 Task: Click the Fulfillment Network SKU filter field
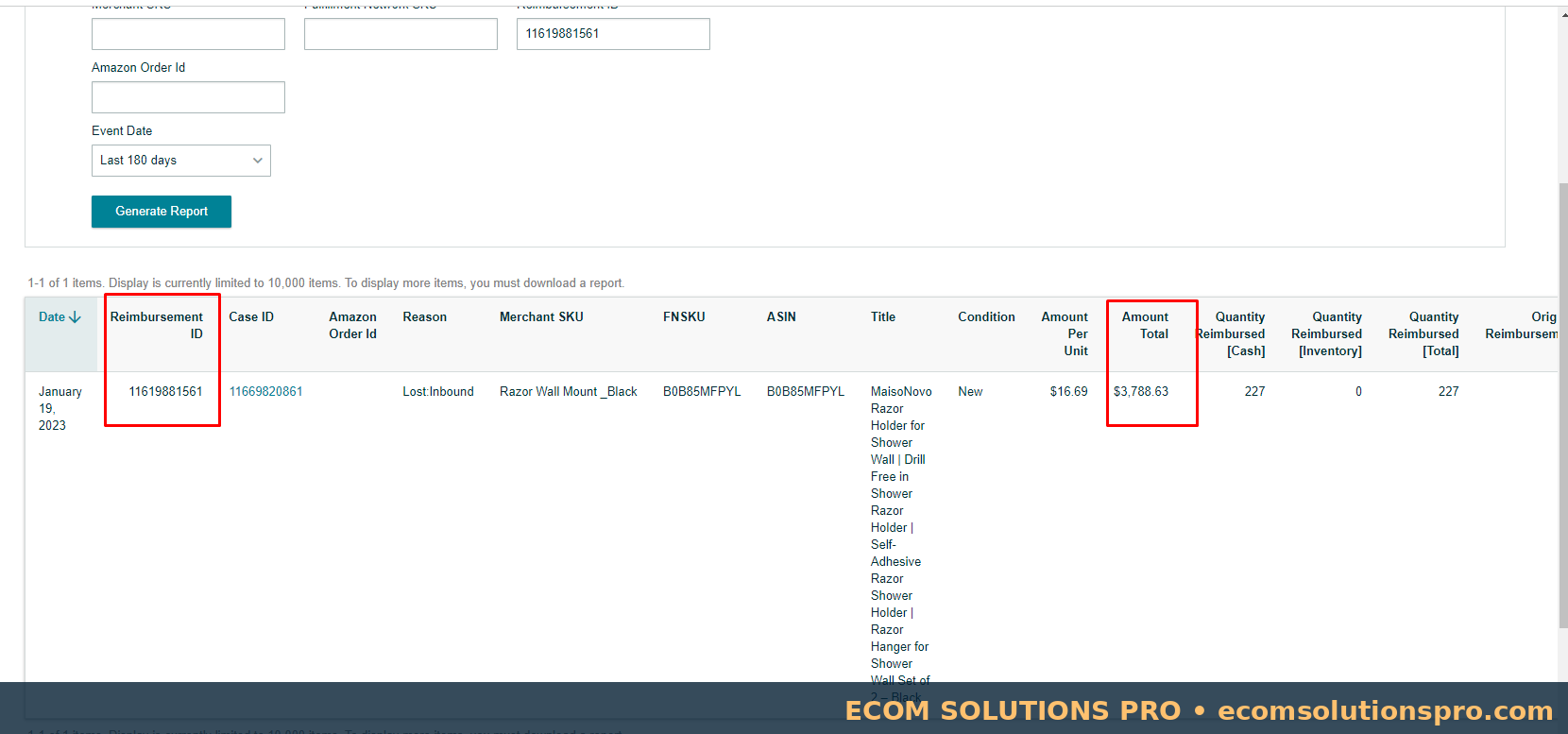click(401, 34)
